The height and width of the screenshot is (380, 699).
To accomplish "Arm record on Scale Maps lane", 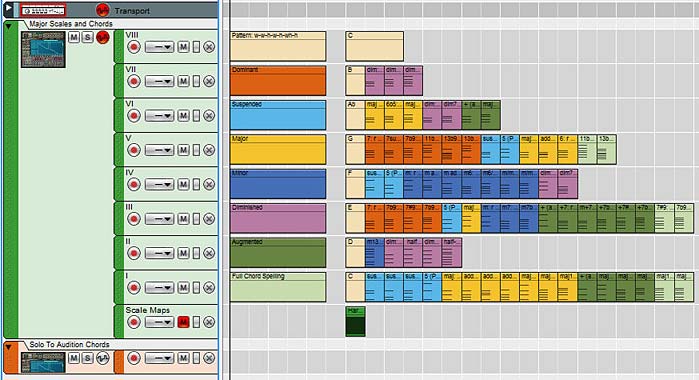I will 134,322.
